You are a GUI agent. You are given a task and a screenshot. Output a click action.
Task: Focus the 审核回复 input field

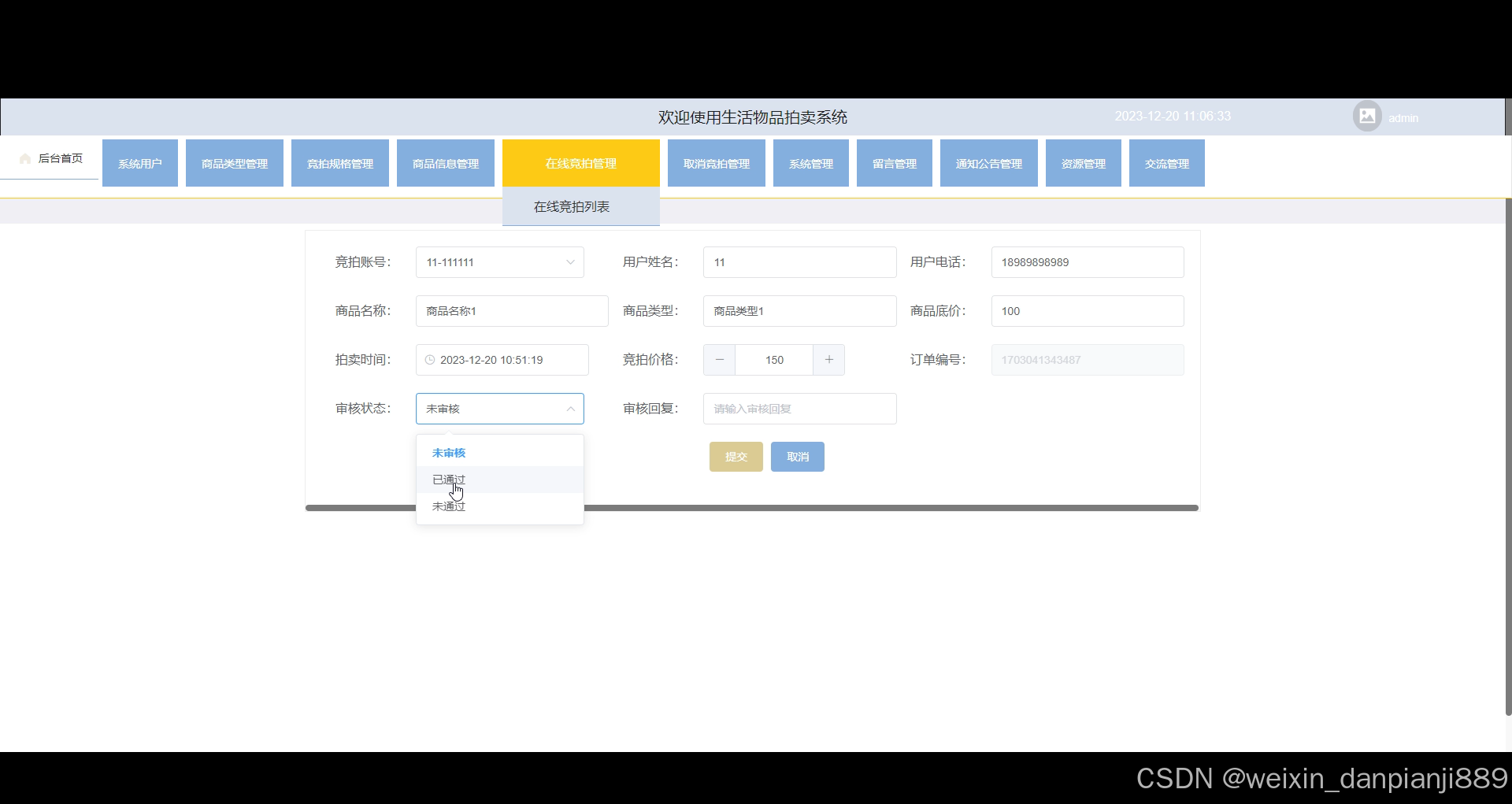pyautogui.click(x=800, y=409)
